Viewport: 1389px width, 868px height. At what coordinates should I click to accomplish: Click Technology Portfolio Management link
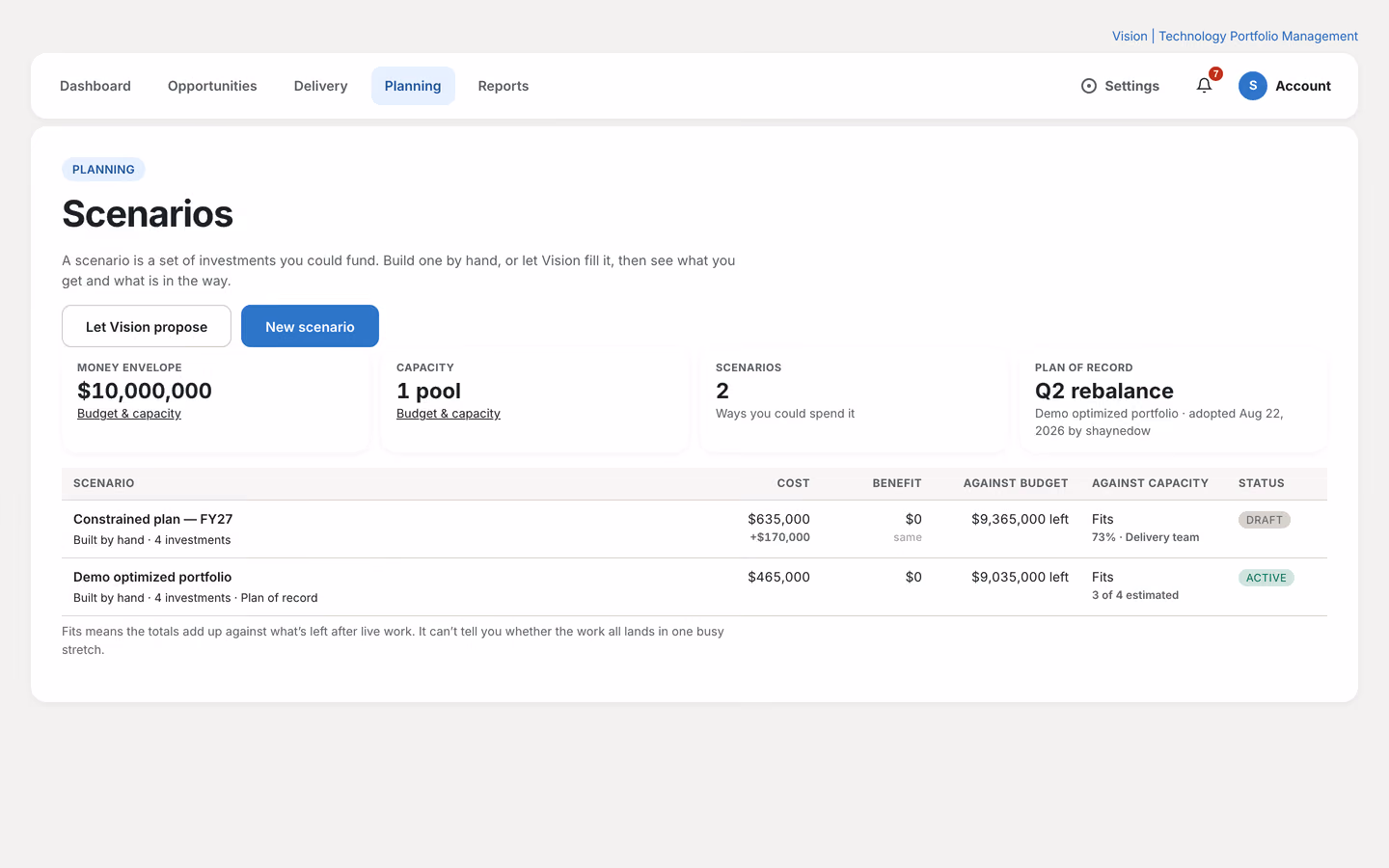(x=1258, y=36)
